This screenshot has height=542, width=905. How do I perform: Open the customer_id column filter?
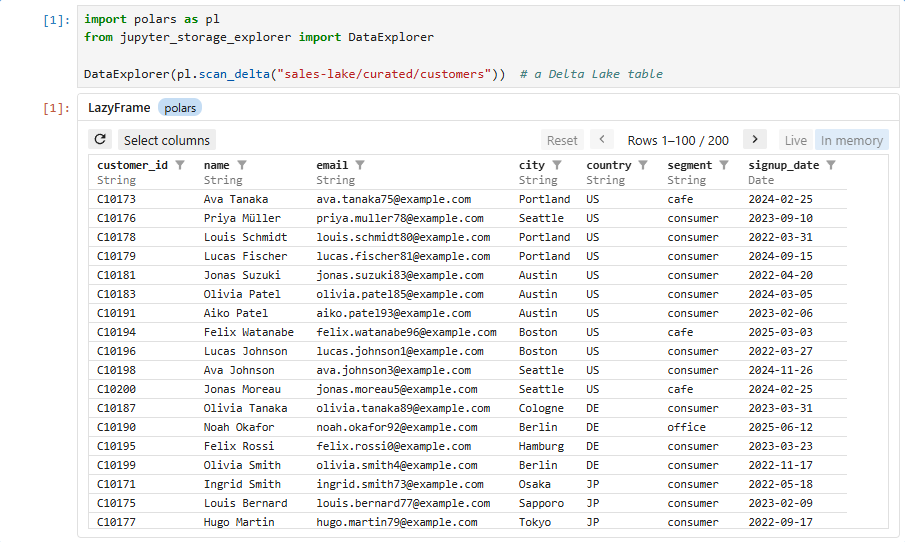pyautogui.click(x=180, y=165)
